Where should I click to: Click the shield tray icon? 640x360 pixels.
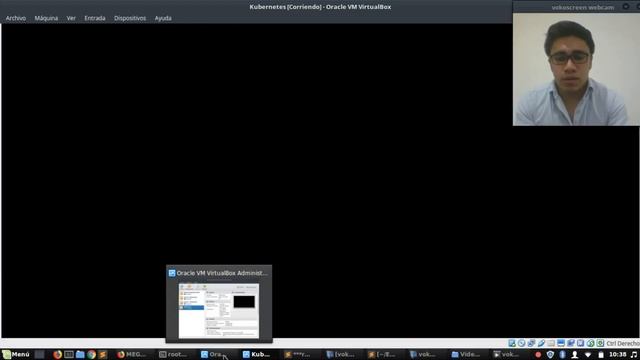click(x=550, y=355)
